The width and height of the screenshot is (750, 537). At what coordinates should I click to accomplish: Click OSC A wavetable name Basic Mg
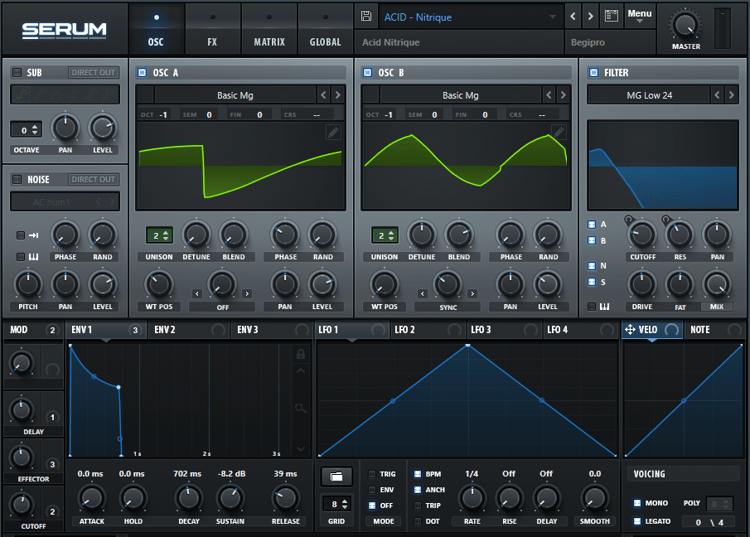click(x=235, y=95)
